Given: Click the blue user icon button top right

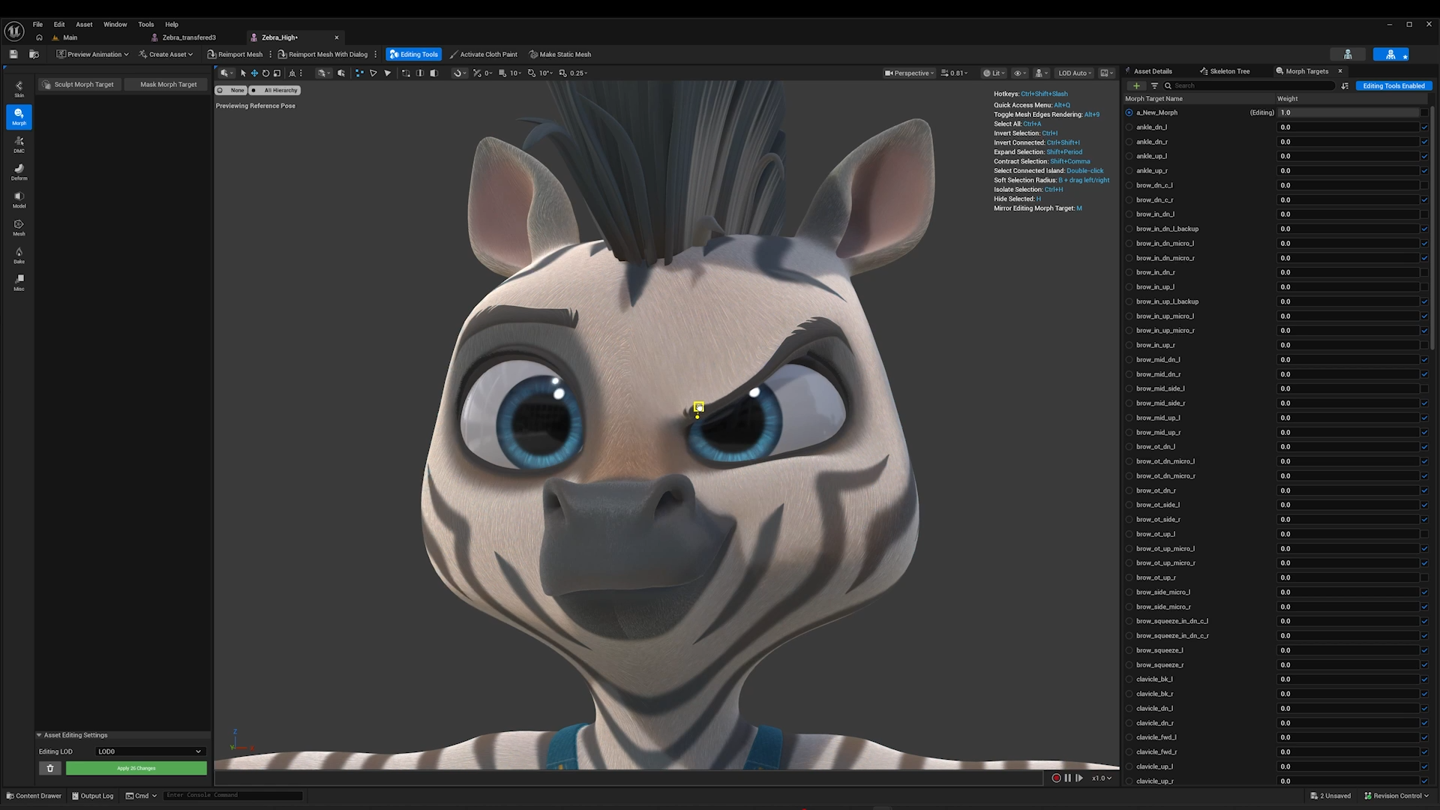Looking at the screenshot, I should point(1391,54).
